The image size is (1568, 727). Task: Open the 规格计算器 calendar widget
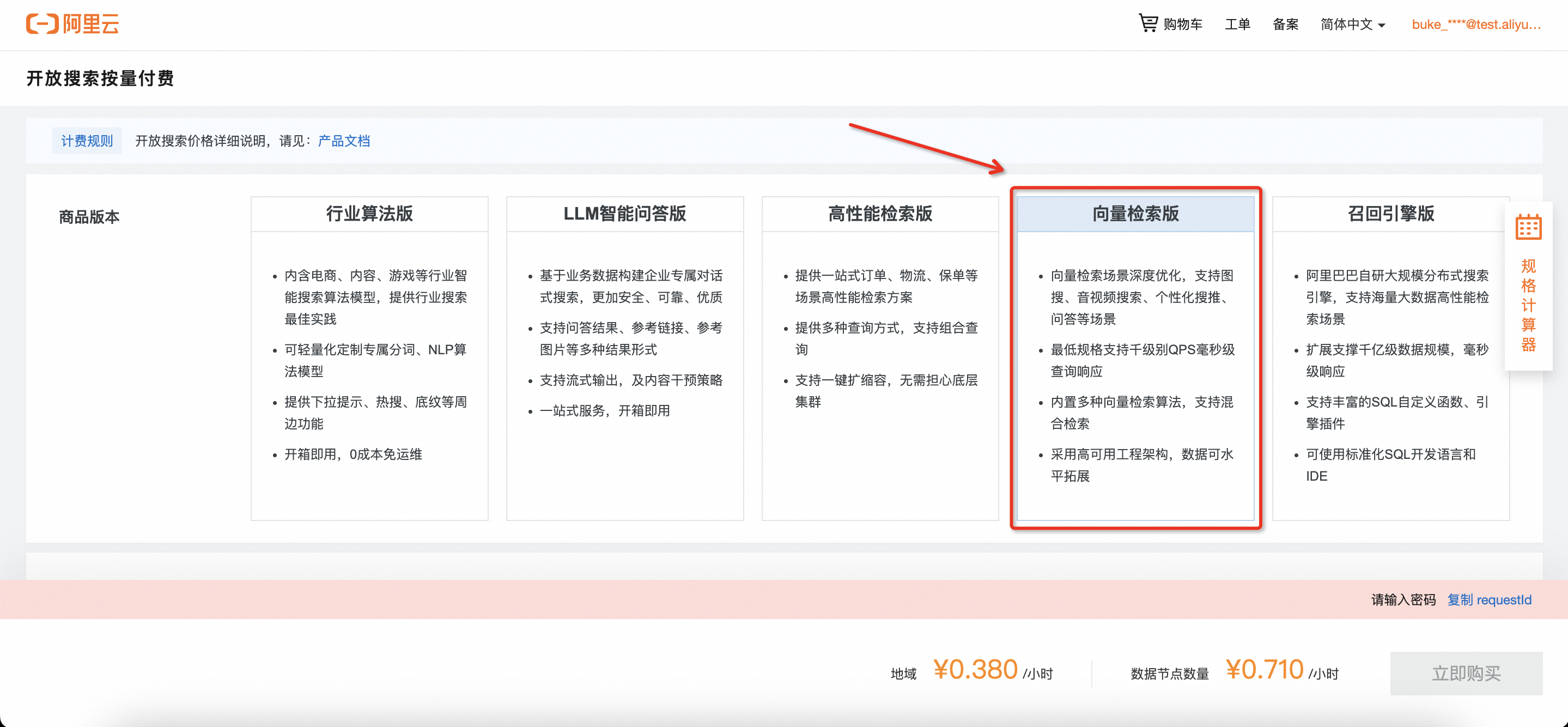pyautogui.click(x=1528, y=285)
